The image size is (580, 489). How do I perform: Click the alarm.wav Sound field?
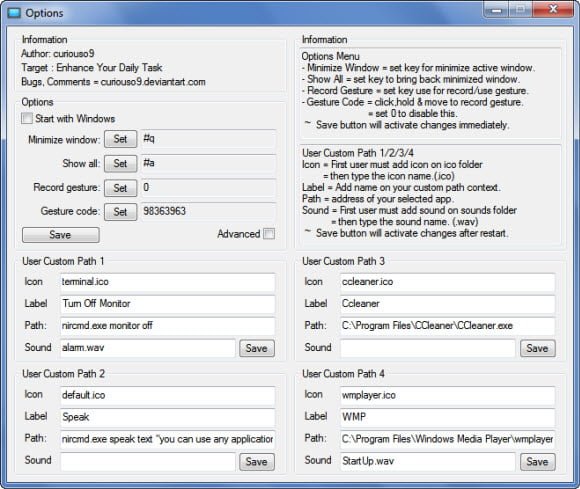pos(148,348)
